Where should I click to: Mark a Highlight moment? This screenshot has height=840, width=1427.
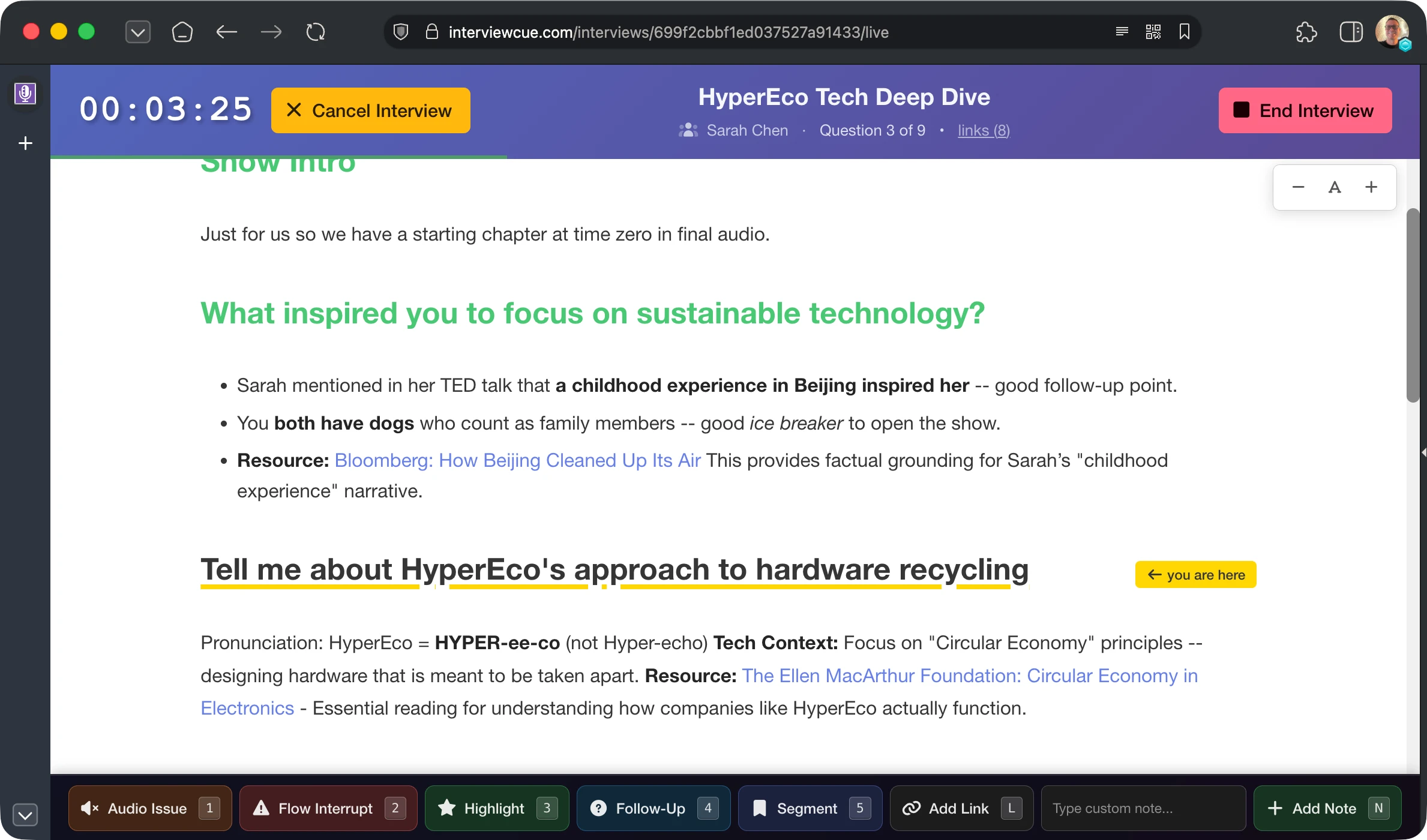pos(497,808)
